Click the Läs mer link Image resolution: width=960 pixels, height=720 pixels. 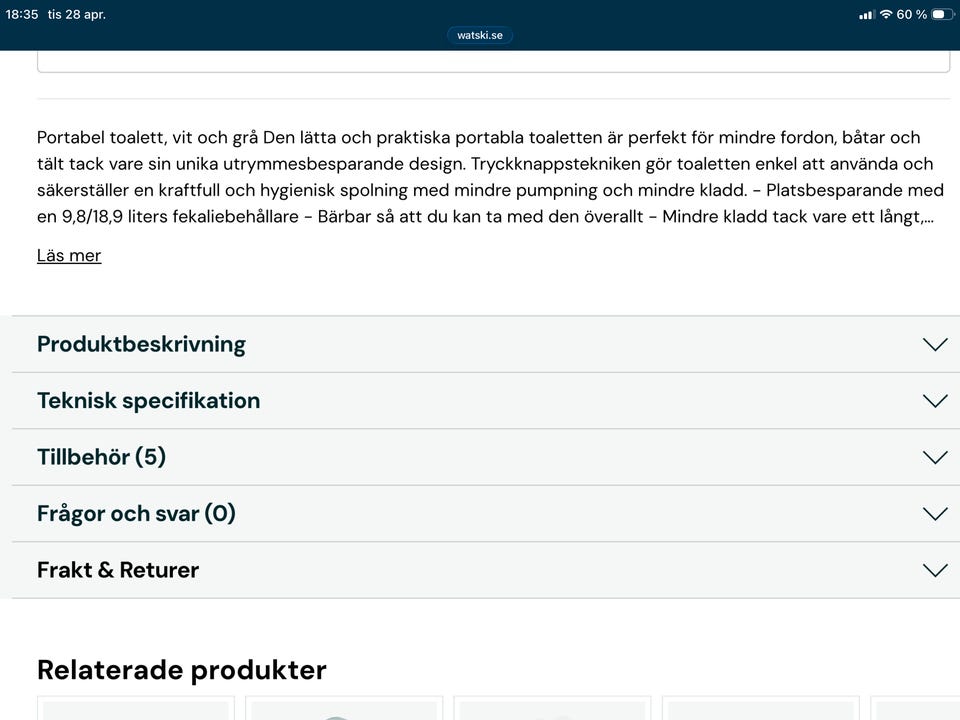coord(69,255)
